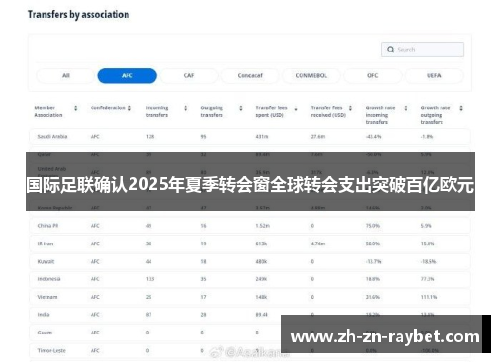500x362 pixels.
Task: Click the Incoming transfers column header
Action: point(157,111)
